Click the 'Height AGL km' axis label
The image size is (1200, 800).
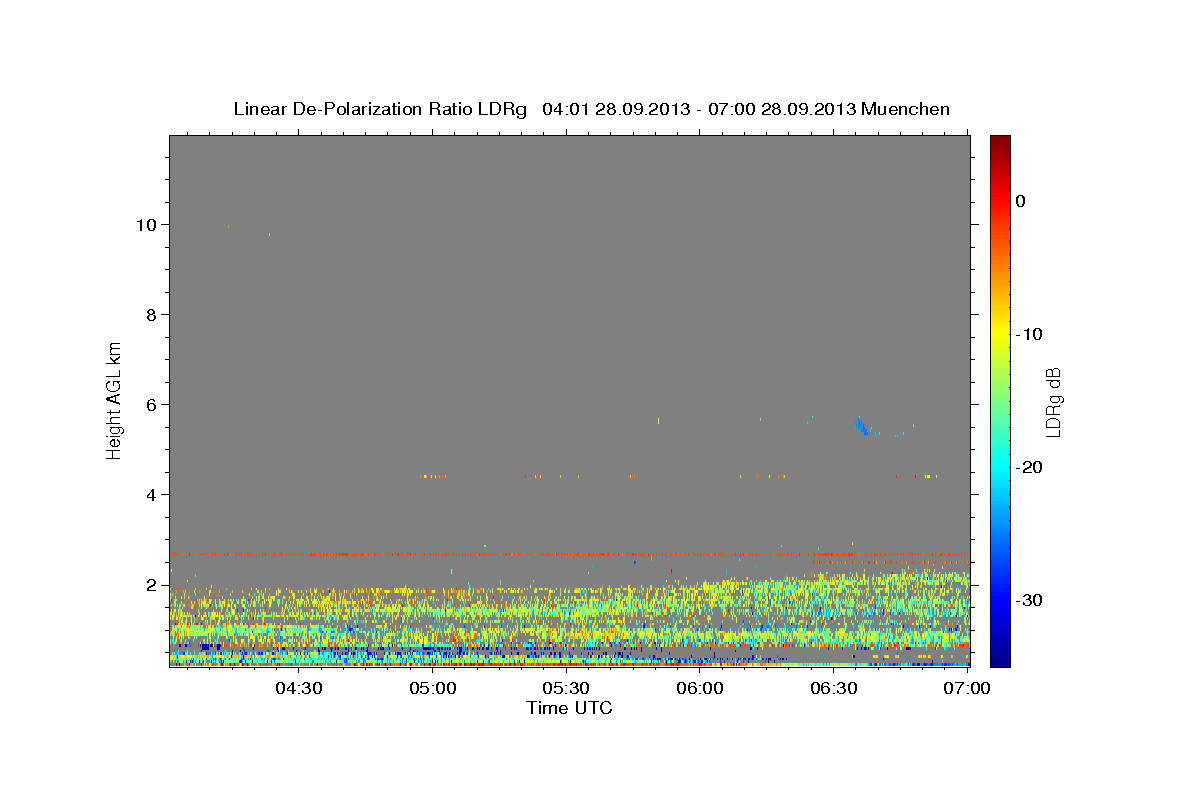pyautogui.click(x=114, y=400)
